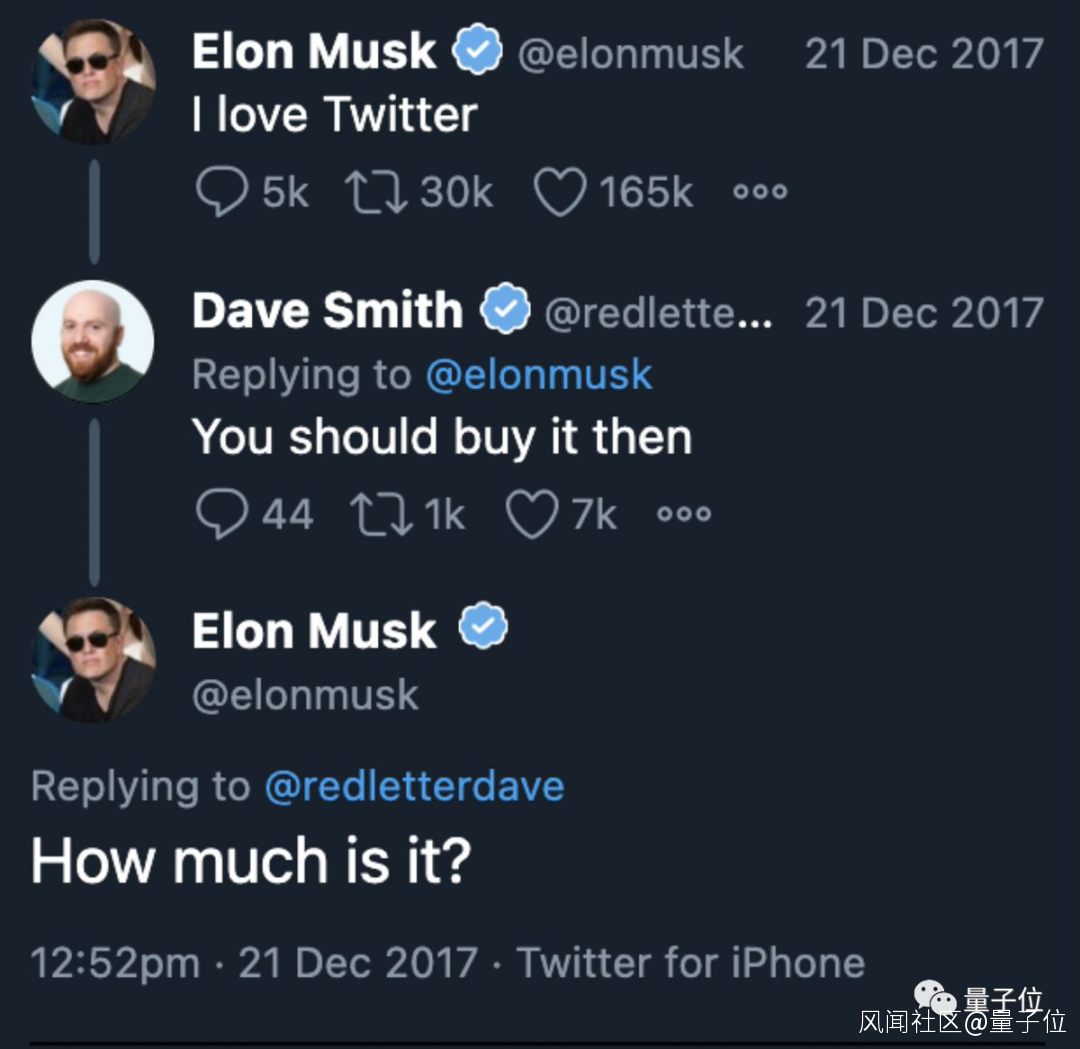
Task: Open Dave Smith's display name
Action: click(327, 311)
